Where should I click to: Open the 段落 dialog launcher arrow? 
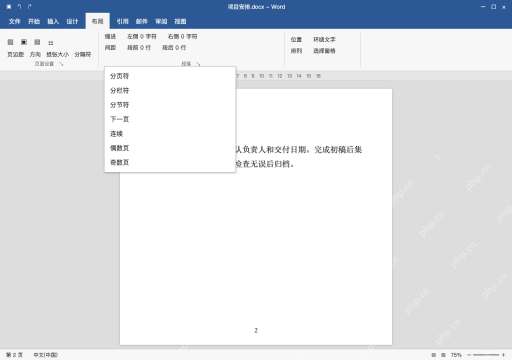tap(198, 64)
